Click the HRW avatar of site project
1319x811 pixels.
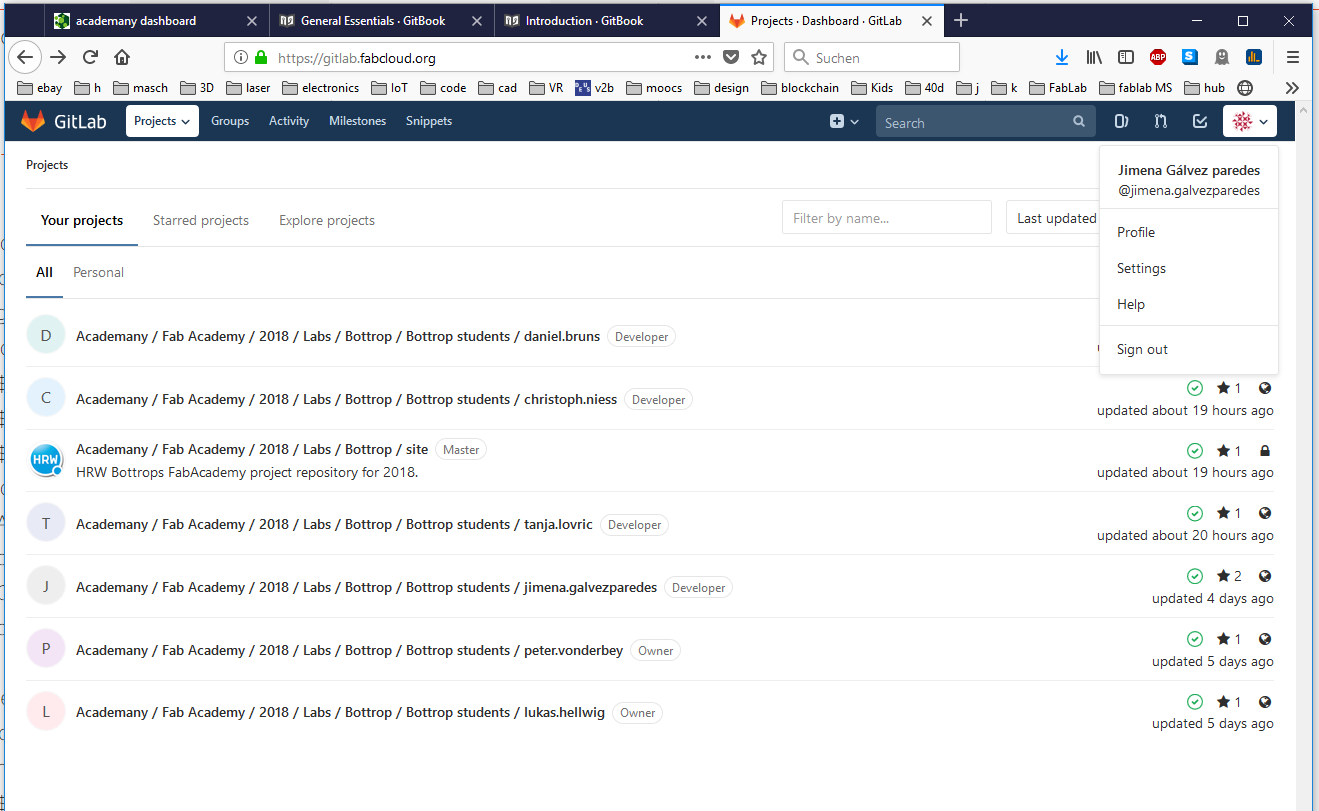(x=46, y=460)
